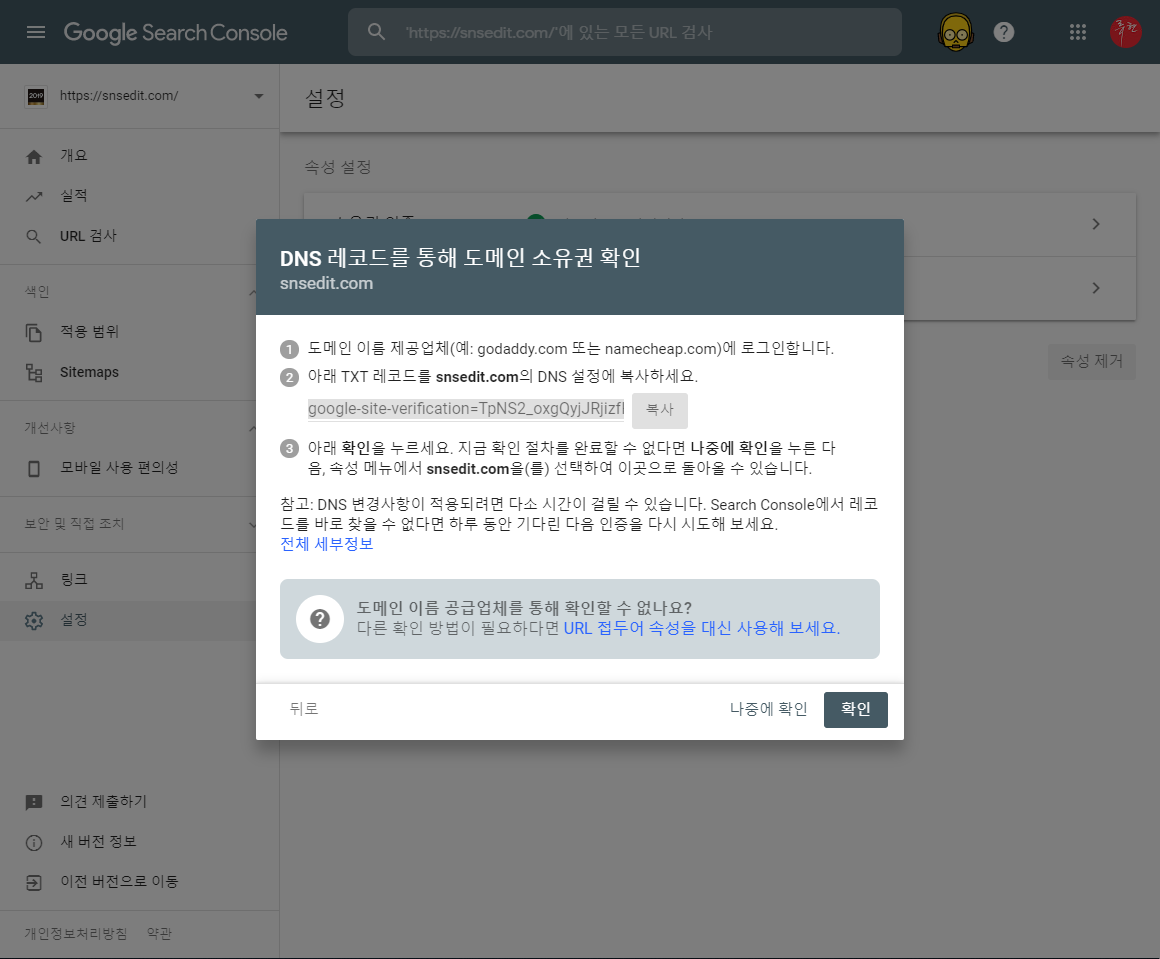Click the search magnifier icon in top bar
This screenshot has height=959, width=1160.
(377, 32)
